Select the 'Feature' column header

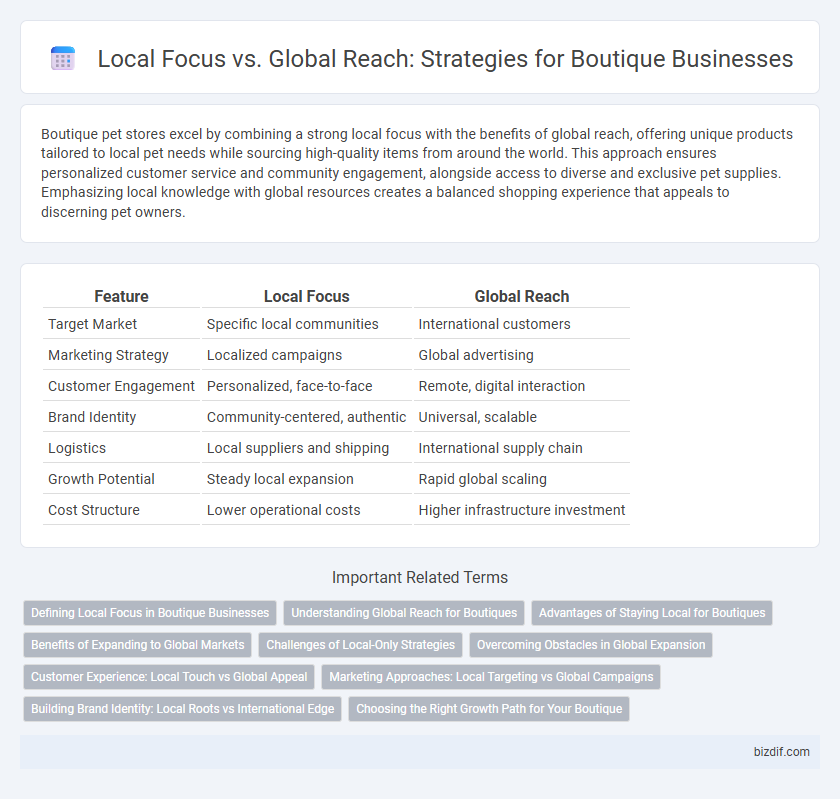click(121, 296)
